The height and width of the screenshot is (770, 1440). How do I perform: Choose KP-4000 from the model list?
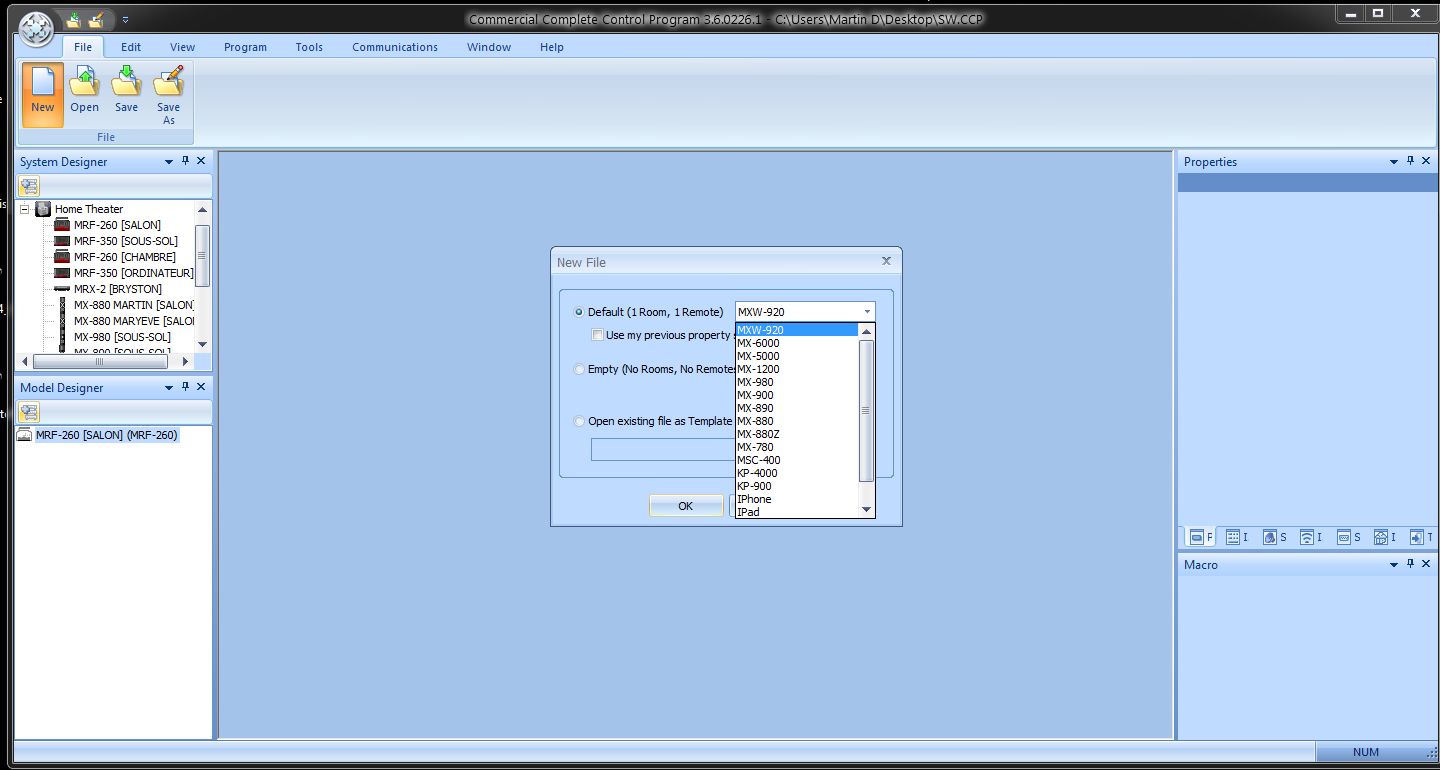tap(797, 473)
